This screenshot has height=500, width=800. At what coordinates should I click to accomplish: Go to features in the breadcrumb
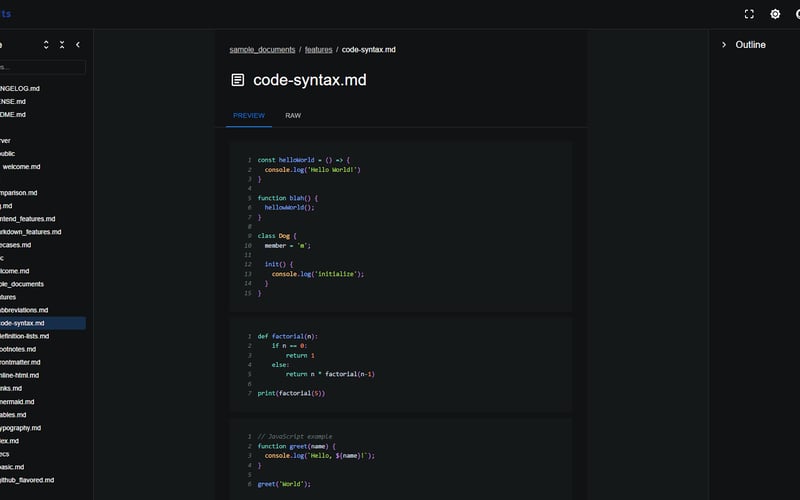coord(318,49)
